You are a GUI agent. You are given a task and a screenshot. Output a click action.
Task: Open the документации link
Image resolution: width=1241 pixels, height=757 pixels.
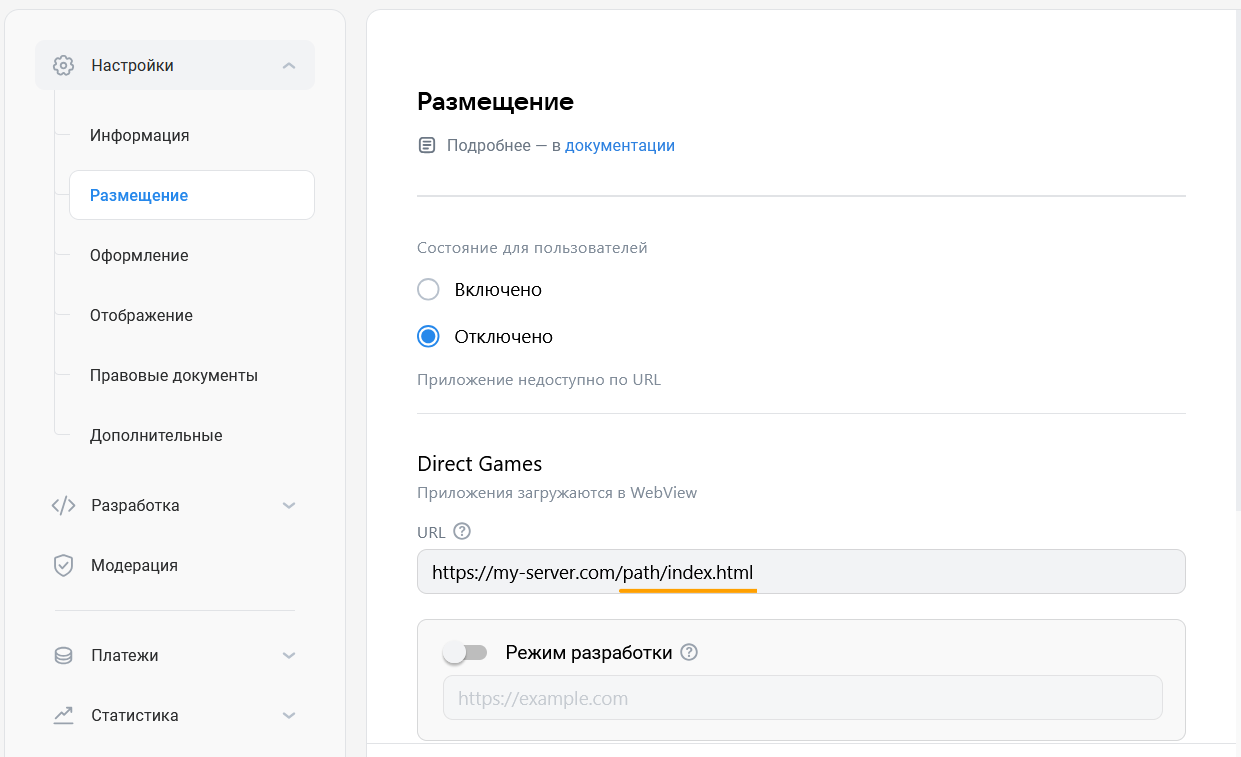[620, 145]
